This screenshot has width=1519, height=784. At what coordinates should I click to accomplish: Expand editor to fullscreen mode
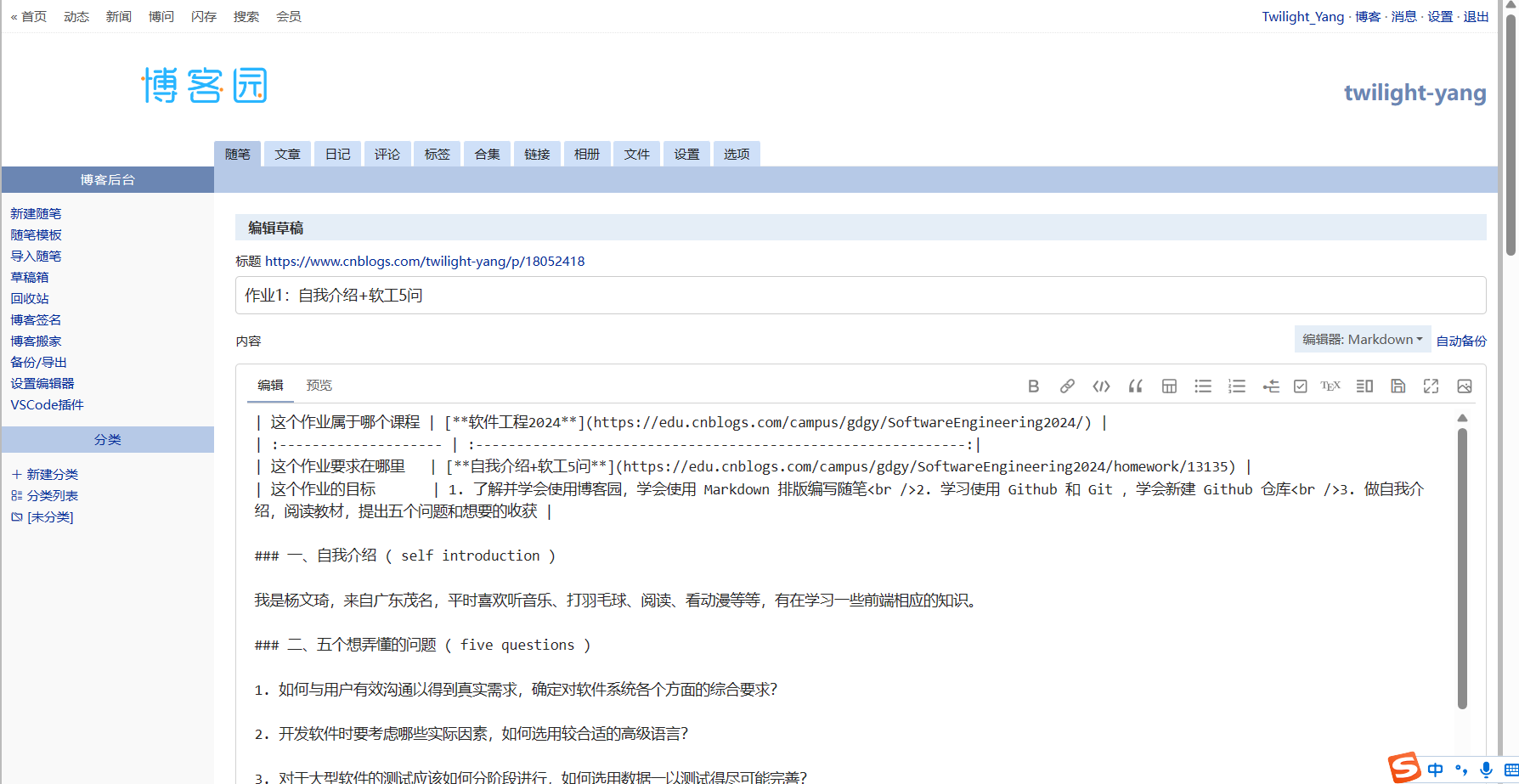1431,386
